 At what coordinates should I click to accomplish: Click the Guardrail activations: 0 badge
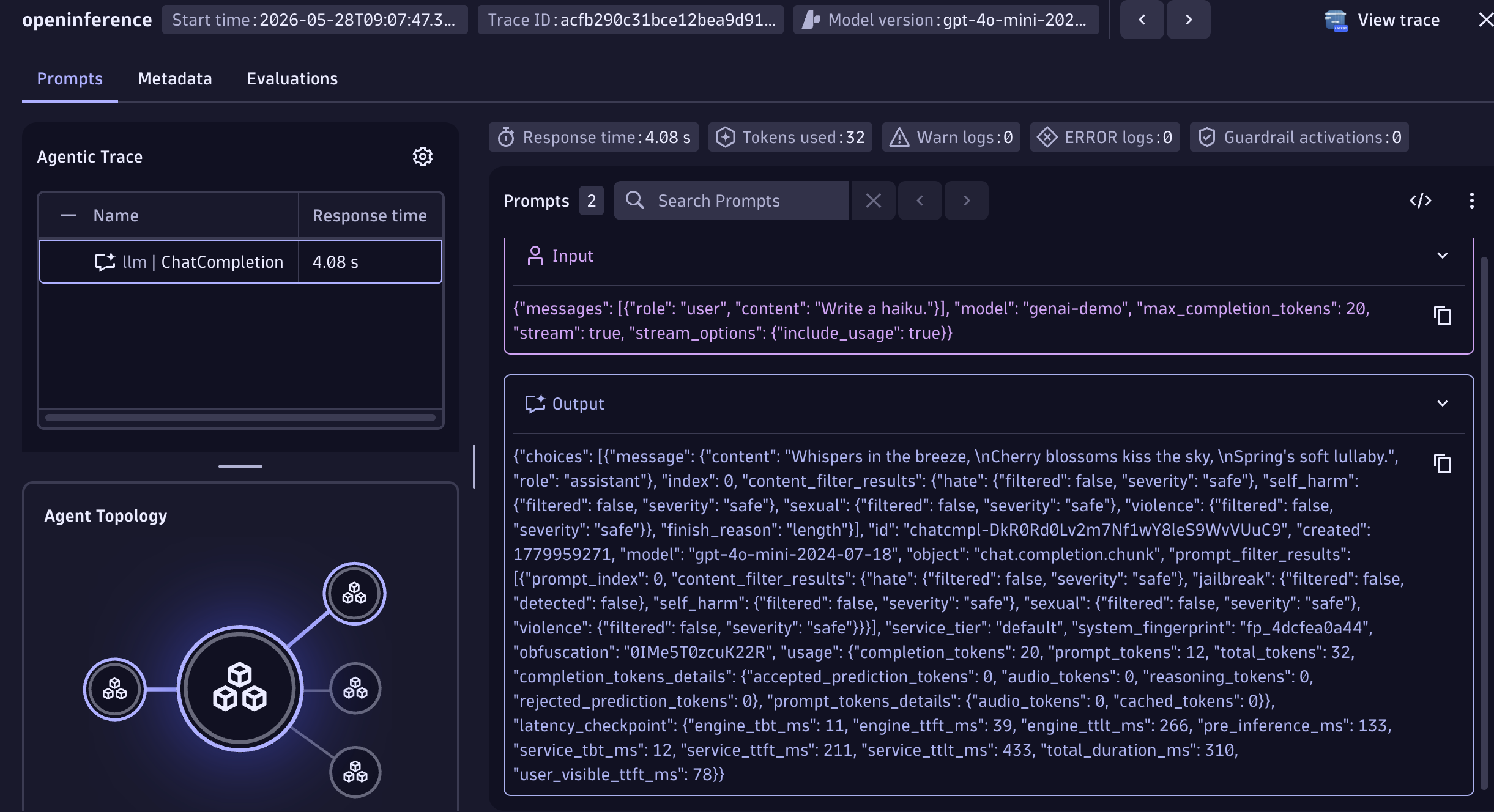tap(1299, 137)
